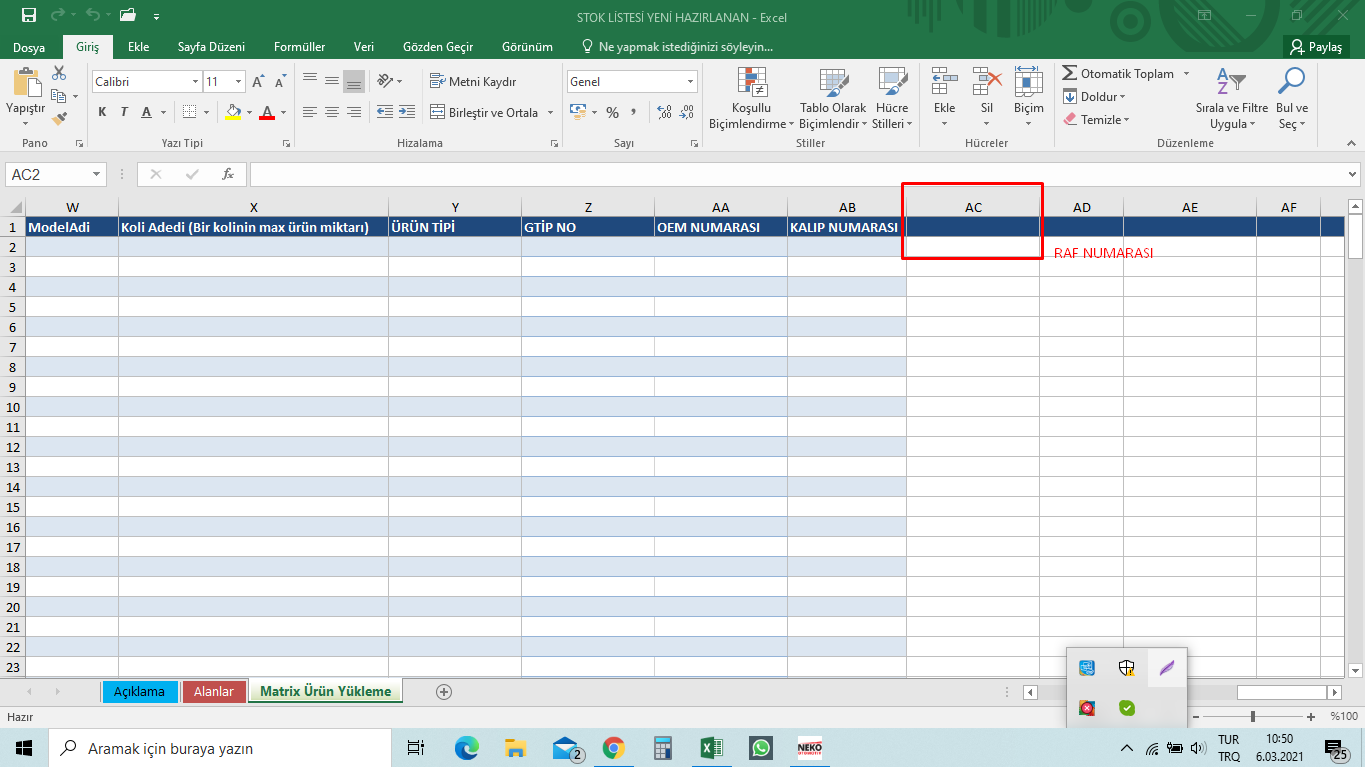Click the Bul ve Seç magnifier icon
The height and width of the screenshot is (767, 1365).
pyautogui.click(x=1292, y=82)
